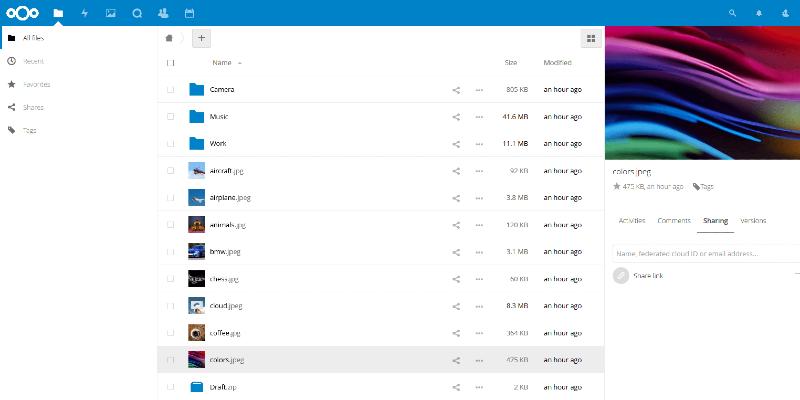Sort files by Name column header
Image resolution: width=800 pixels, height=400 pixels.
[x=222, y=63]
